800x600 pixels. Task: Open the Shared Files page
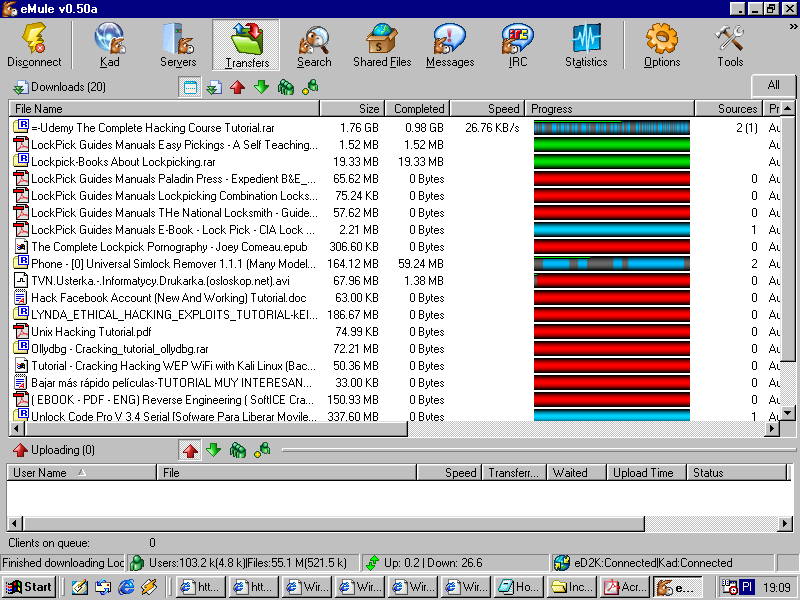[x=382, y=46]
